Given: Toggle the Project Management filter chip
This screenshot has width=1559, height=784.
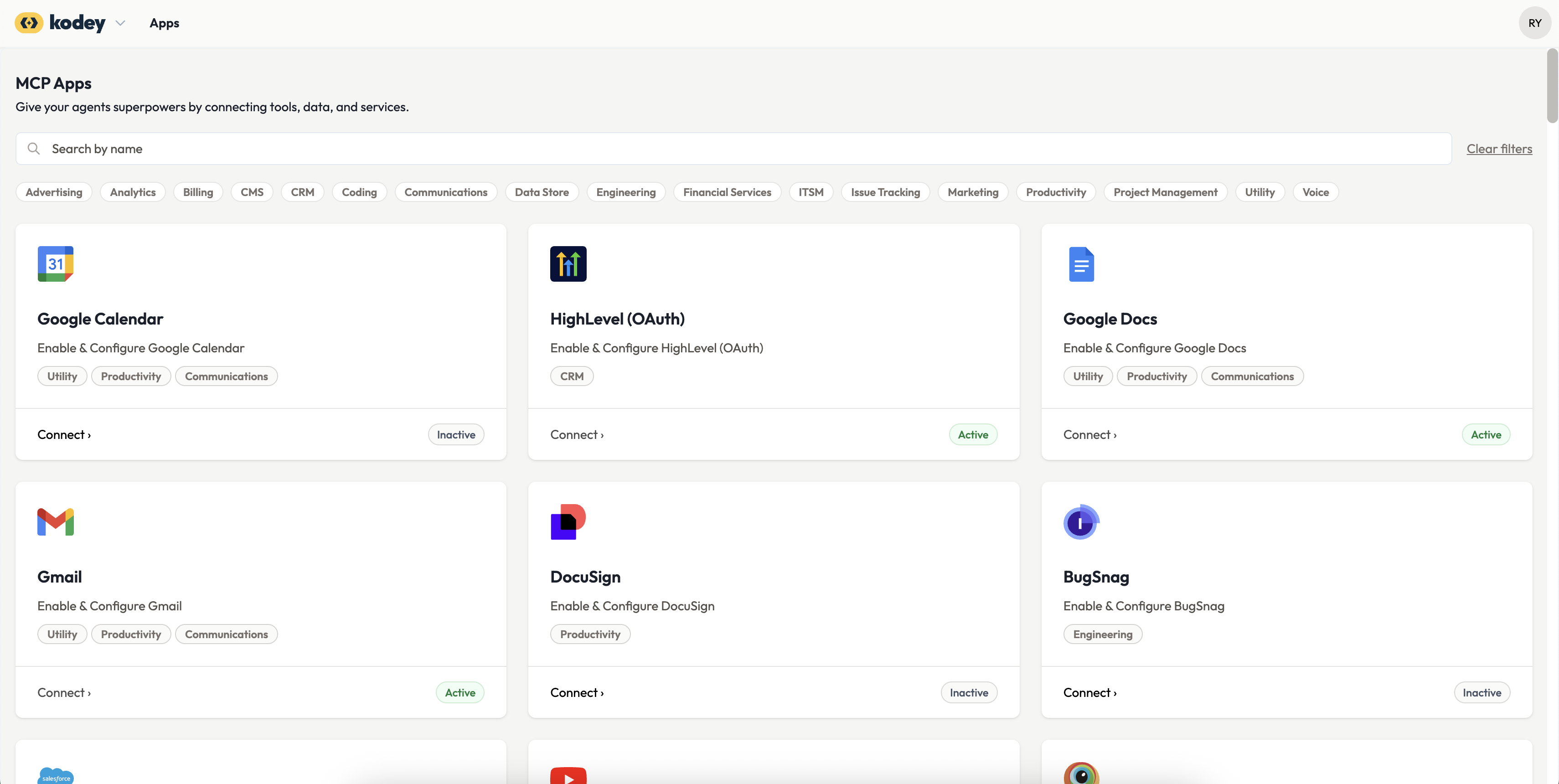Looking at the screenshot, I should click(1165, 192).
